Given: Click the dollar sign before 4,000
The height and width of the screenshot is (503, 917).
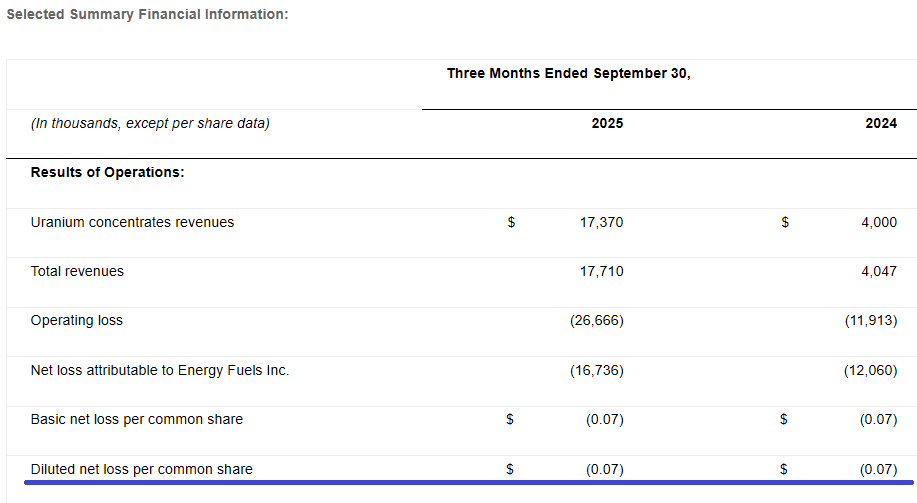Looking at the screenshot, I should (785, 222).
